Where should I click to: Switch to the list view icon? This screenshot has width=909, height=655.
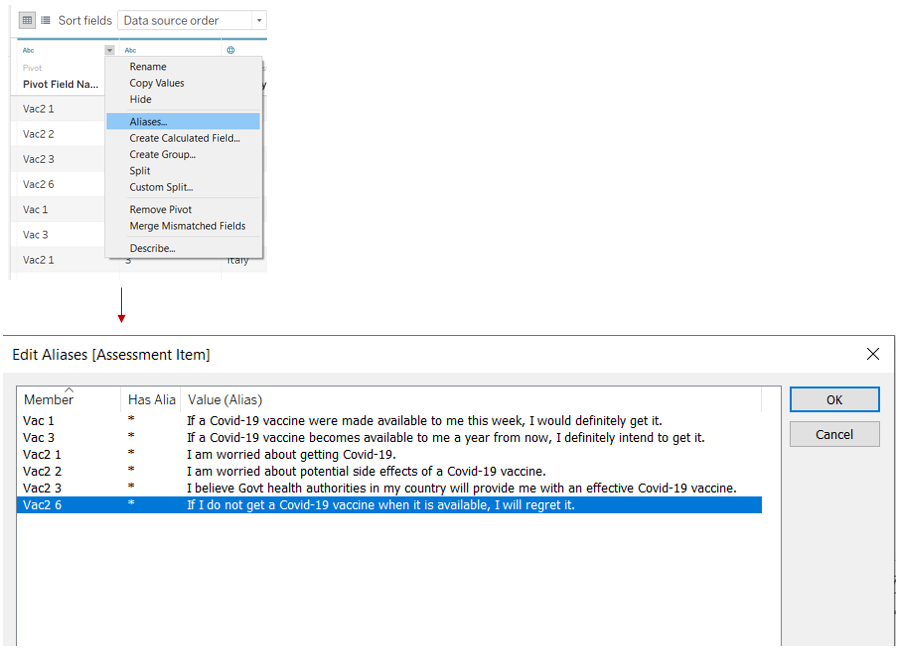pyautogui.click(x=46, y=20)
